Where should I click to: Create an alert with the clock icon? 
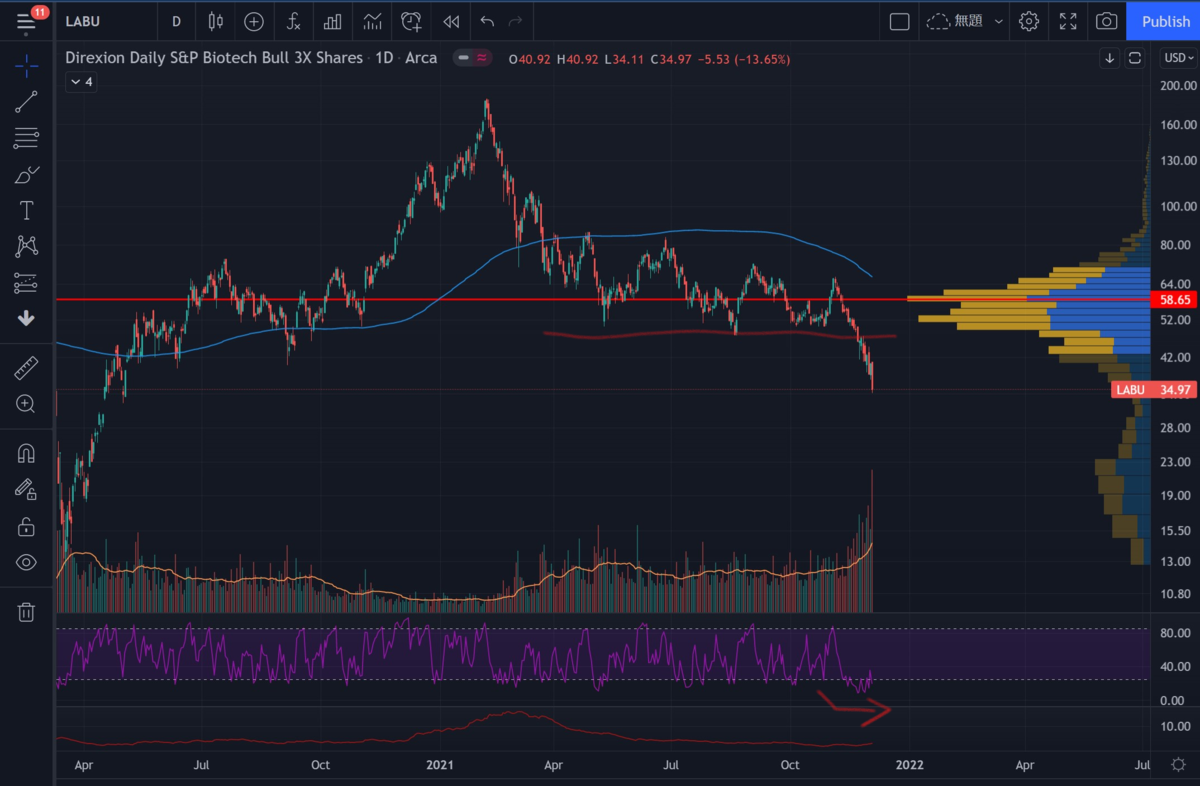[x=411, y=21]
